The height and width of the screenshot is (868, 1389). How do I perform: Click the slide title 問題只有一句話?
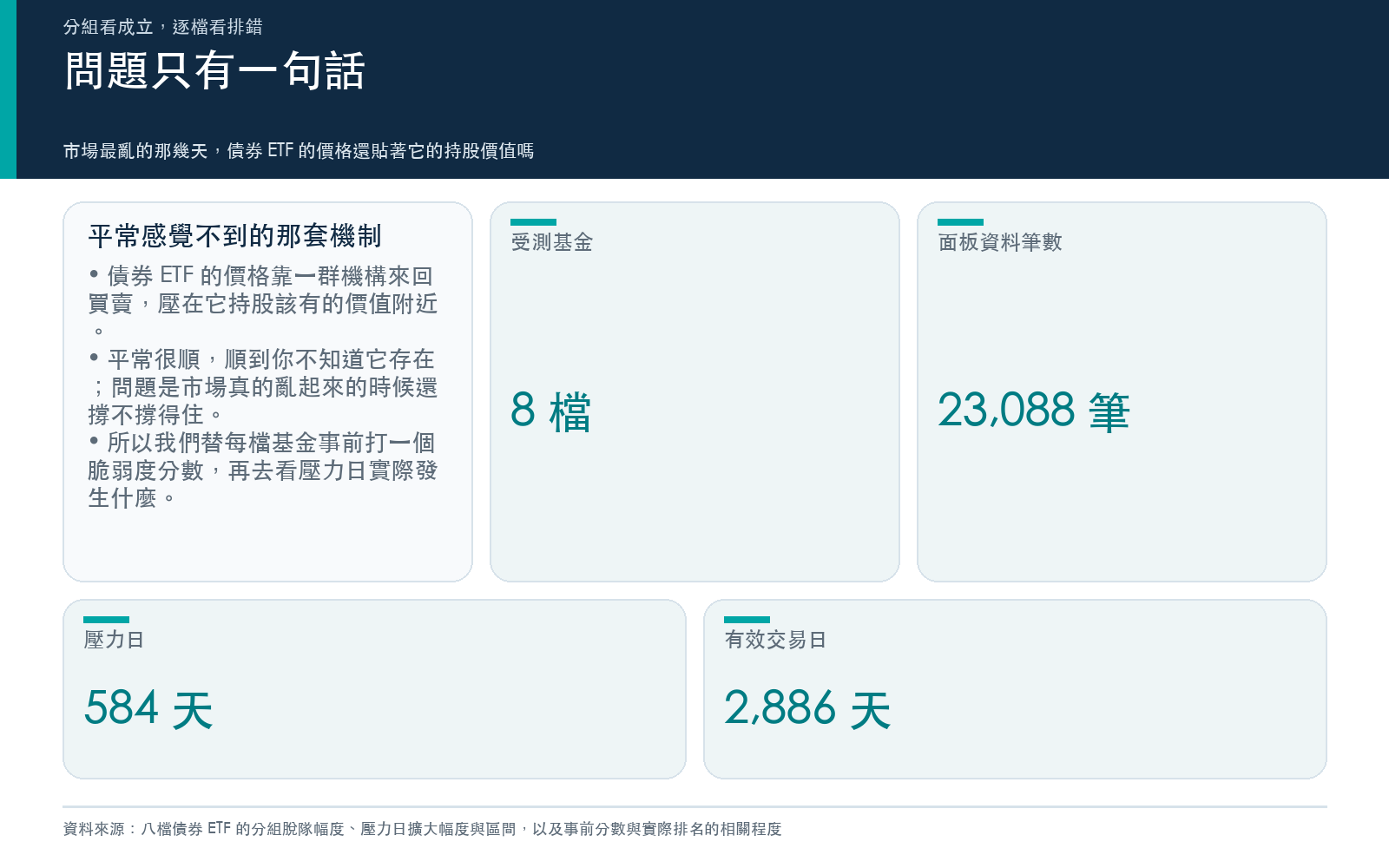[215, 71]
